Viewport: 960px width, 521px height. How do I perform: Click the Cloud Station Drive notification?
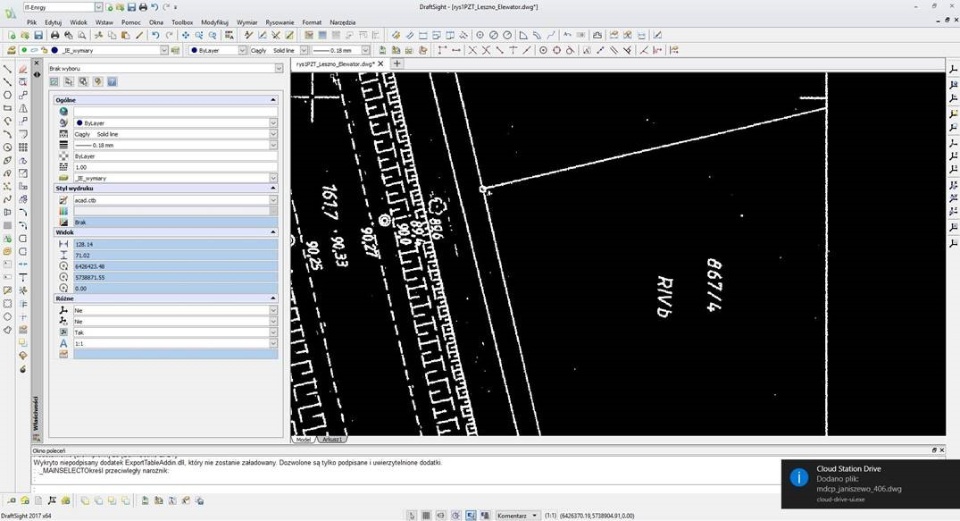870,484
